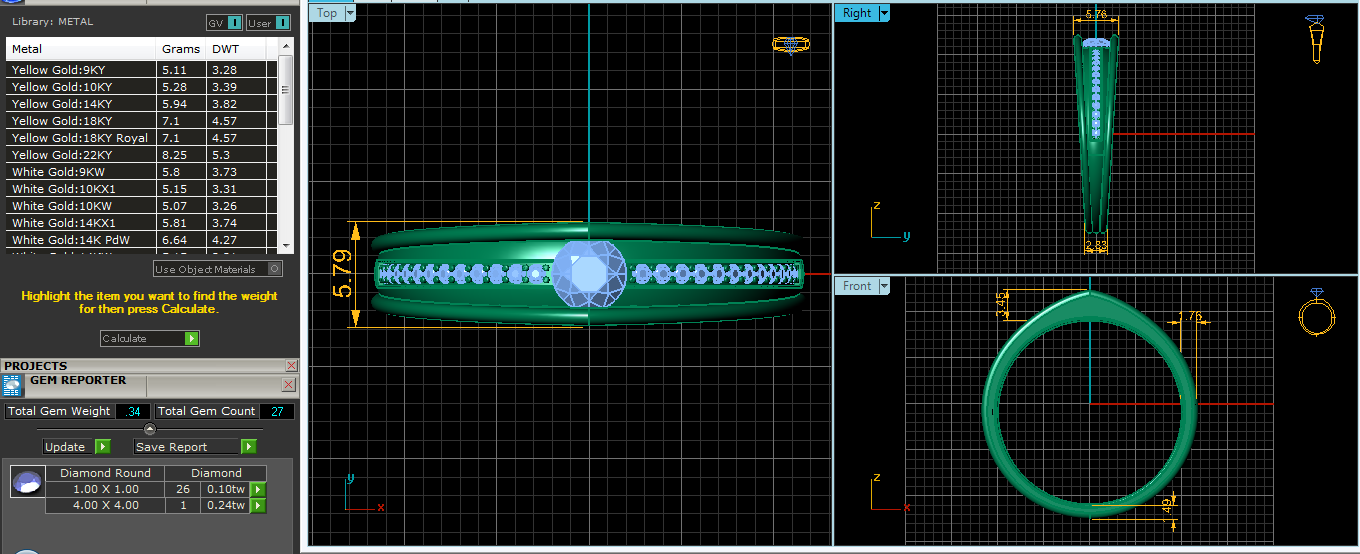Click green arrow on the 0.24tw row
The width and height of the screenshot is (1360, 554).
[258, 506]
